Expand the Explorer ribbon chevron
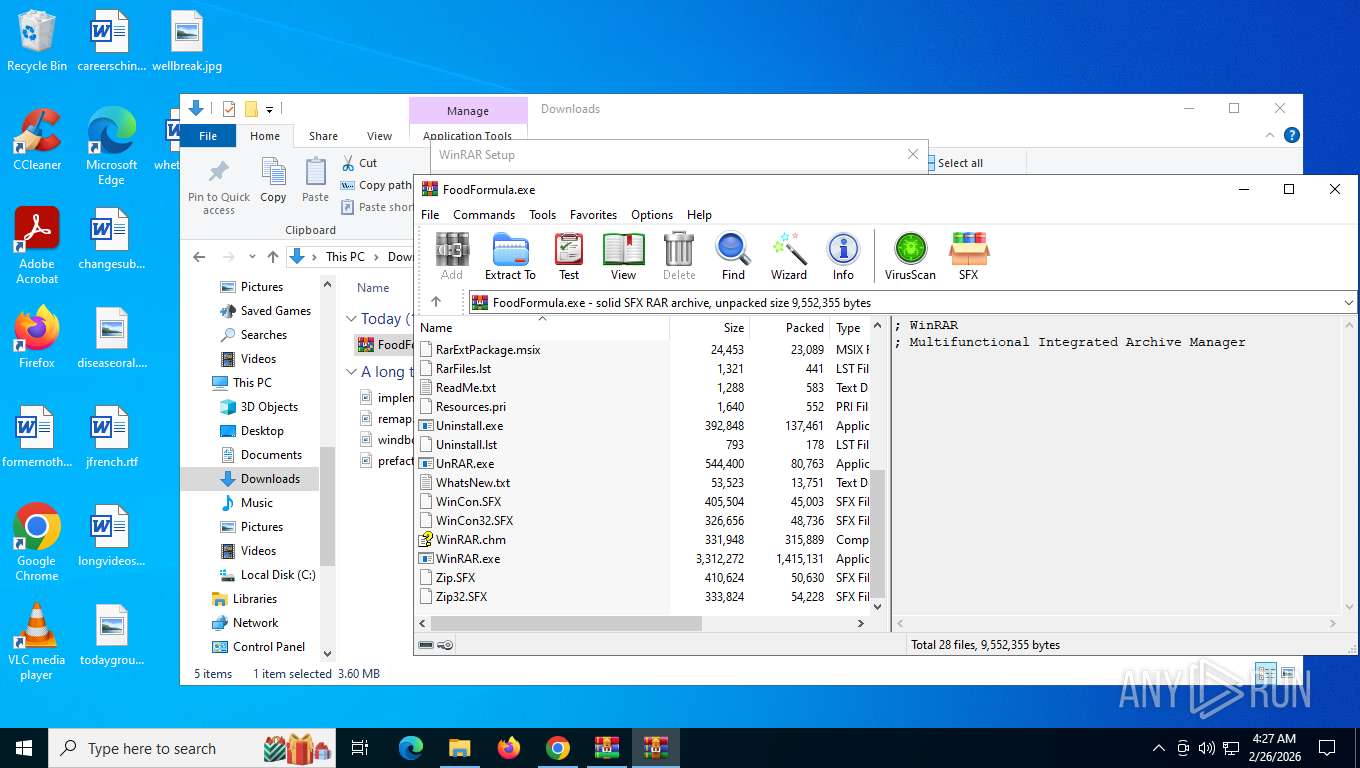Image resolution: width=1360 pixels, height=768 pixels. coord(1270,135)
